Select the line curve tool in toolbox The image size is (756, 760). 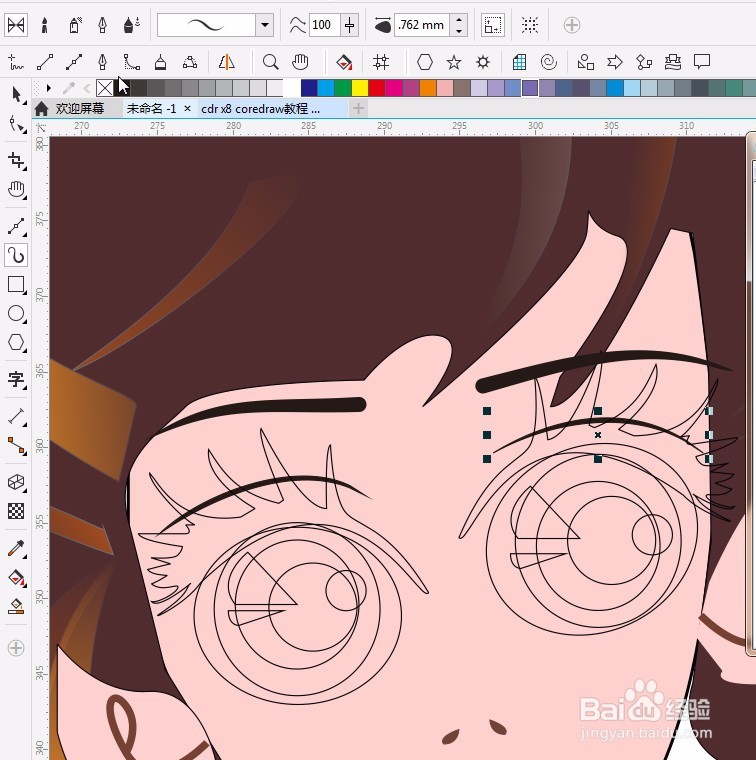[16, 226]
